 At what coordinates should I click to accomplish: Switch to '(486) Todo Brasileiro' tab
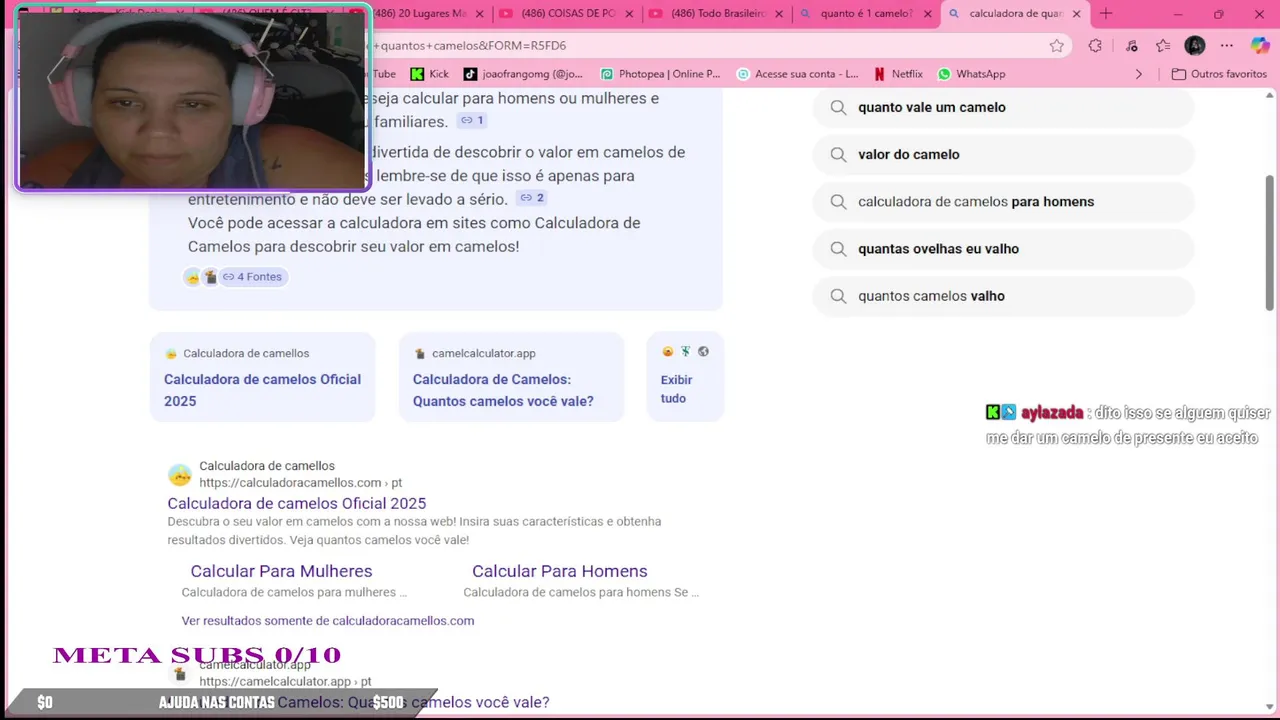[x=718, y=14]
